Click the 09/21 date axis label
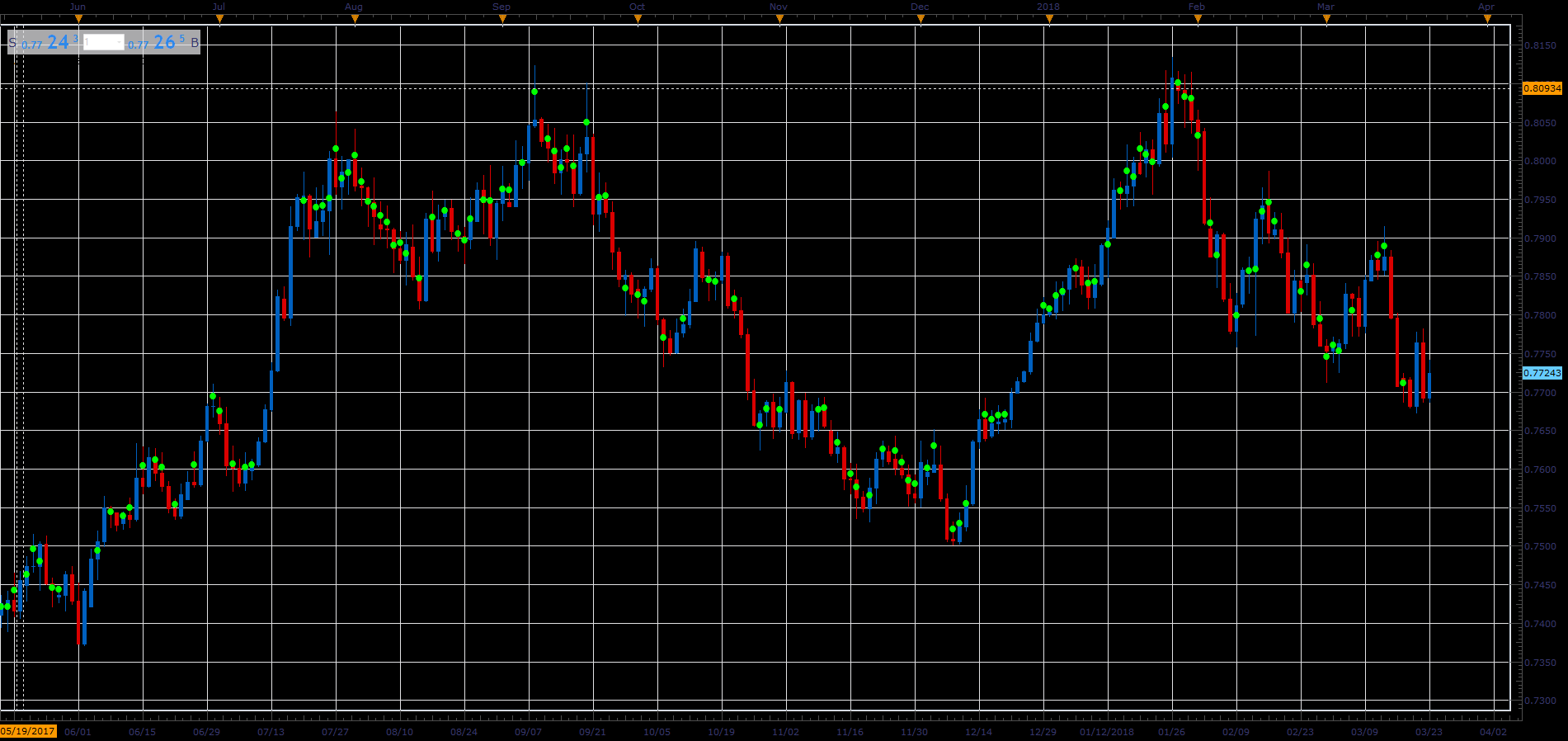 (x=592, y=732)
